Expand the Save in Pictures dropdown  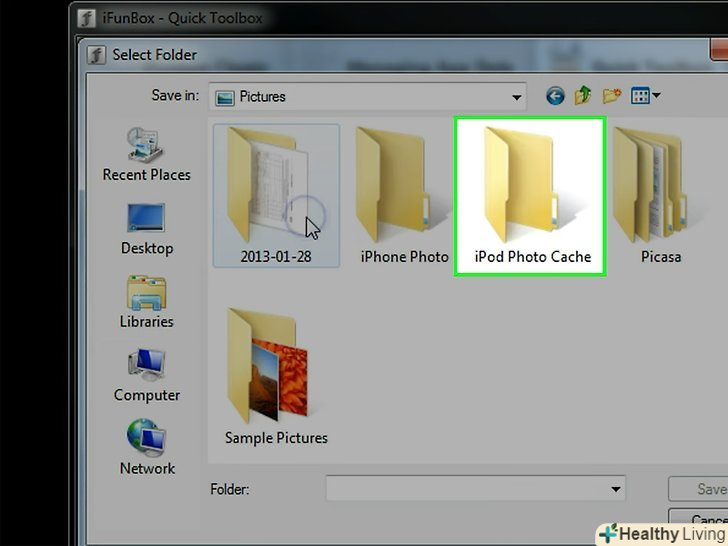(x=516, y=97)
